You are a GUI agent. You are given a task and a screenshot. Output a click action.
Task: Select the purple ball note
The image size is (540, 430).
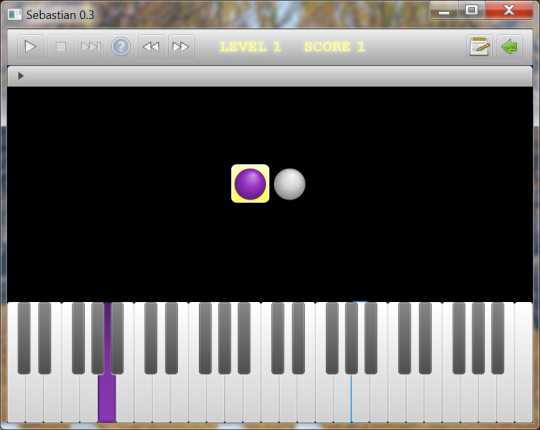[x=250, y=184]
